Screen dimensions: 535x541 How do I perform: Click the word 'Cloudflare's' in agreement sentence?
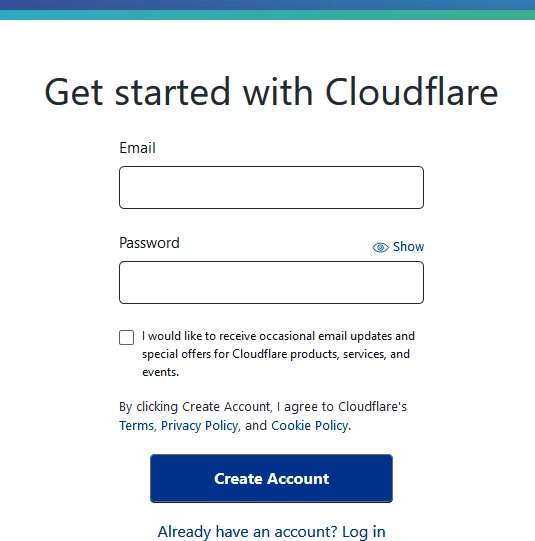pyautogui.click(x=373, y=406)
